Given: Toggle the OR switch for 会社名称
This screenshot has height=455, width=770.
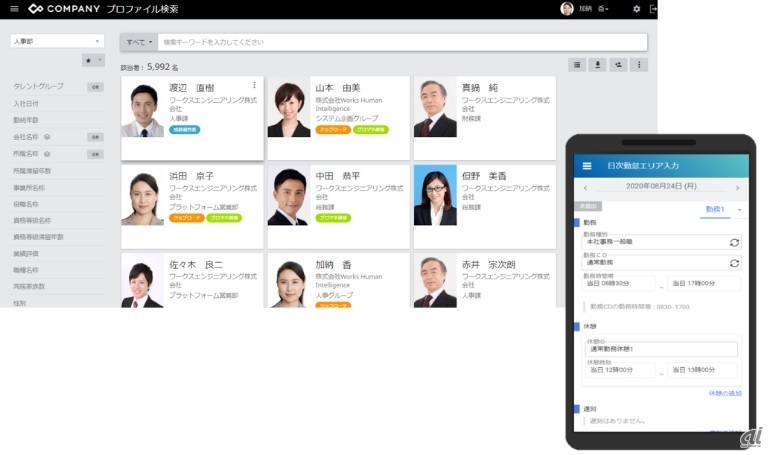Looking at the screenshot, I should point(95,137).
